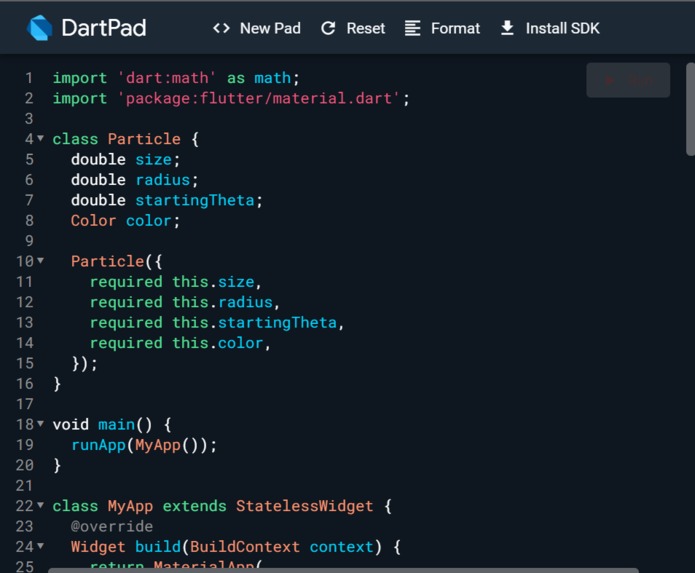
Task: Click line number 9 in gutter
Action: click(29, 241)
